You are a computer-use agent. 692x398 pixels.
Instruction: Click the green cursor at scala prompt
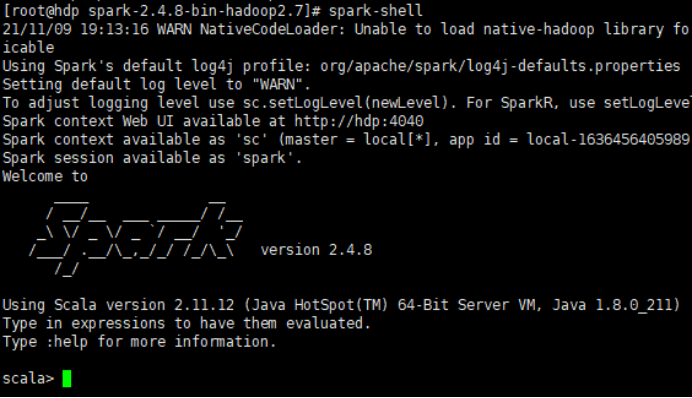coord(67,379)
